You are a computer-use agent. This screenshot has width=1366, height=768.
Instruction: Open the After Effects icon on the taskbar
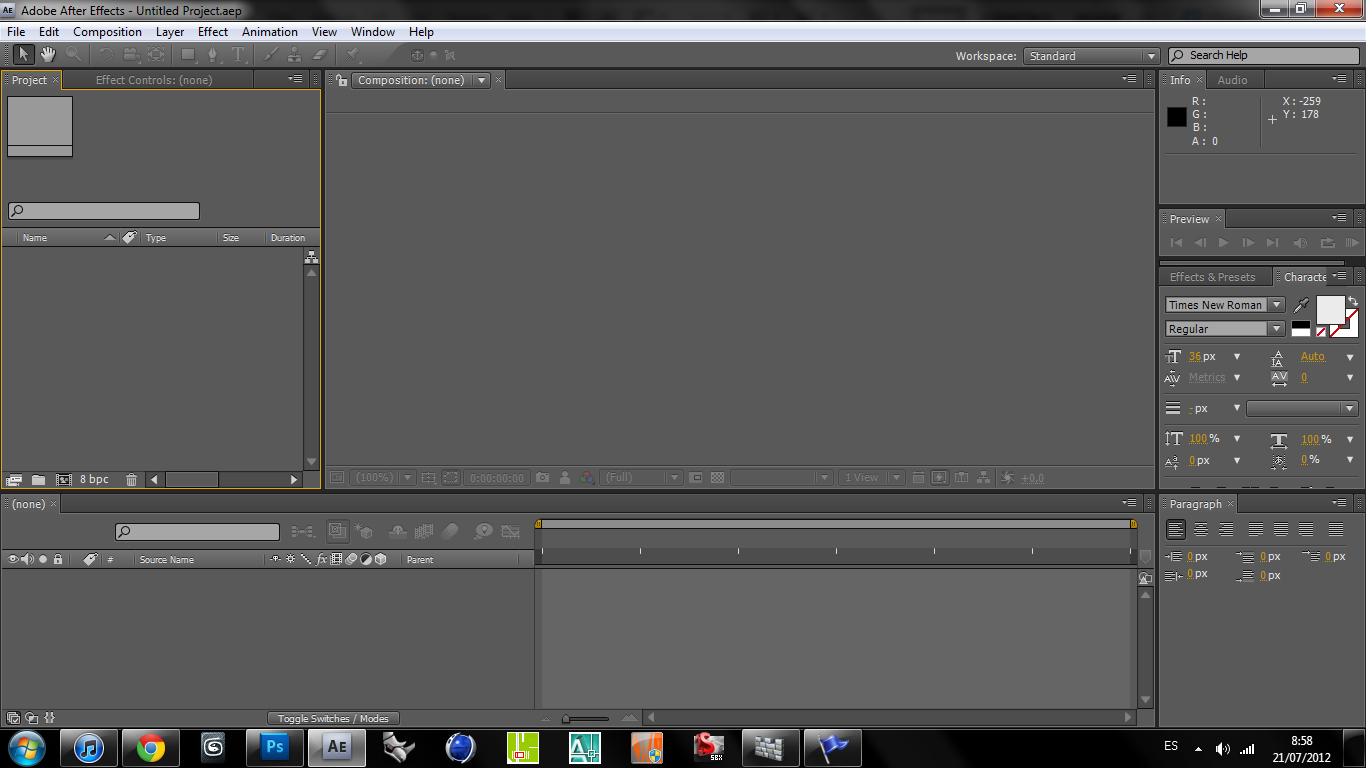point(336,747)
